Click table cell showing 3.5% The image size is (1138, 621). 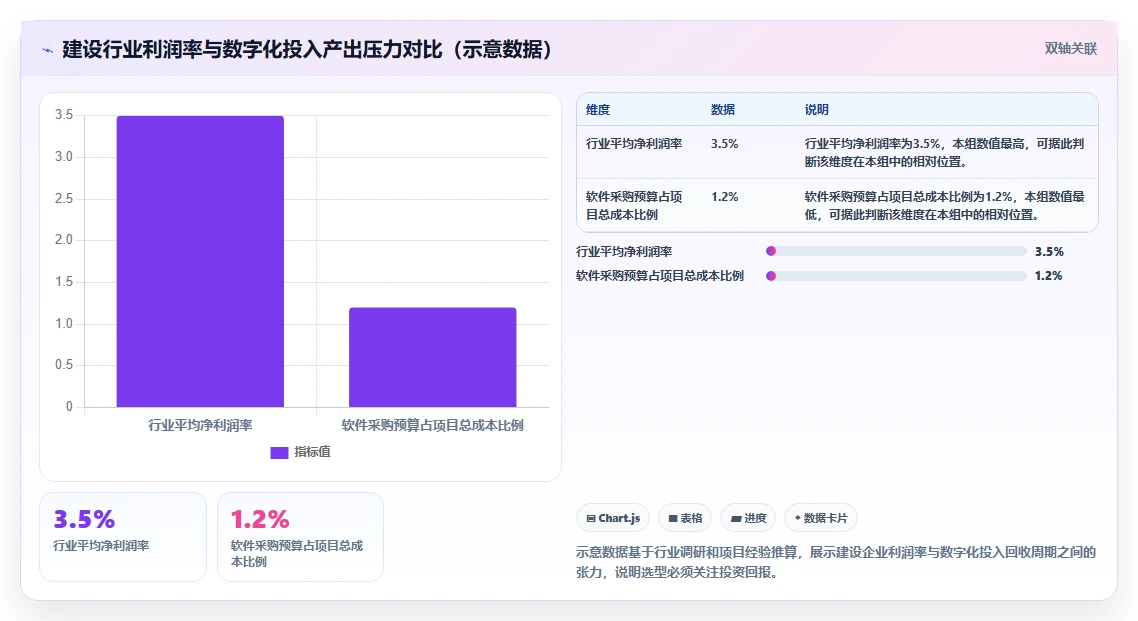724,144
